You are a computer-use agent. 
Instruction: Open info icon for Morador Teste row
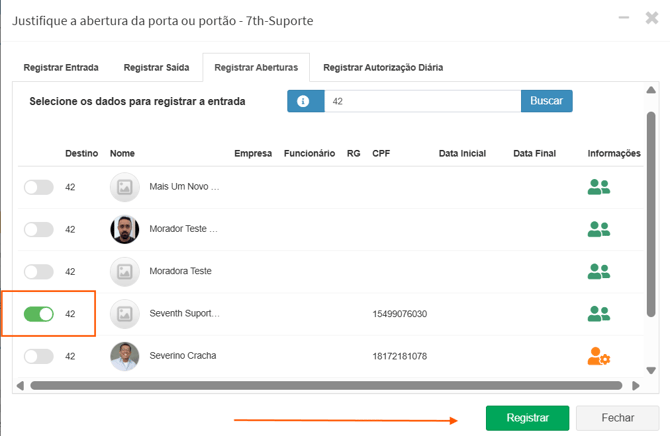click(598, 229)
